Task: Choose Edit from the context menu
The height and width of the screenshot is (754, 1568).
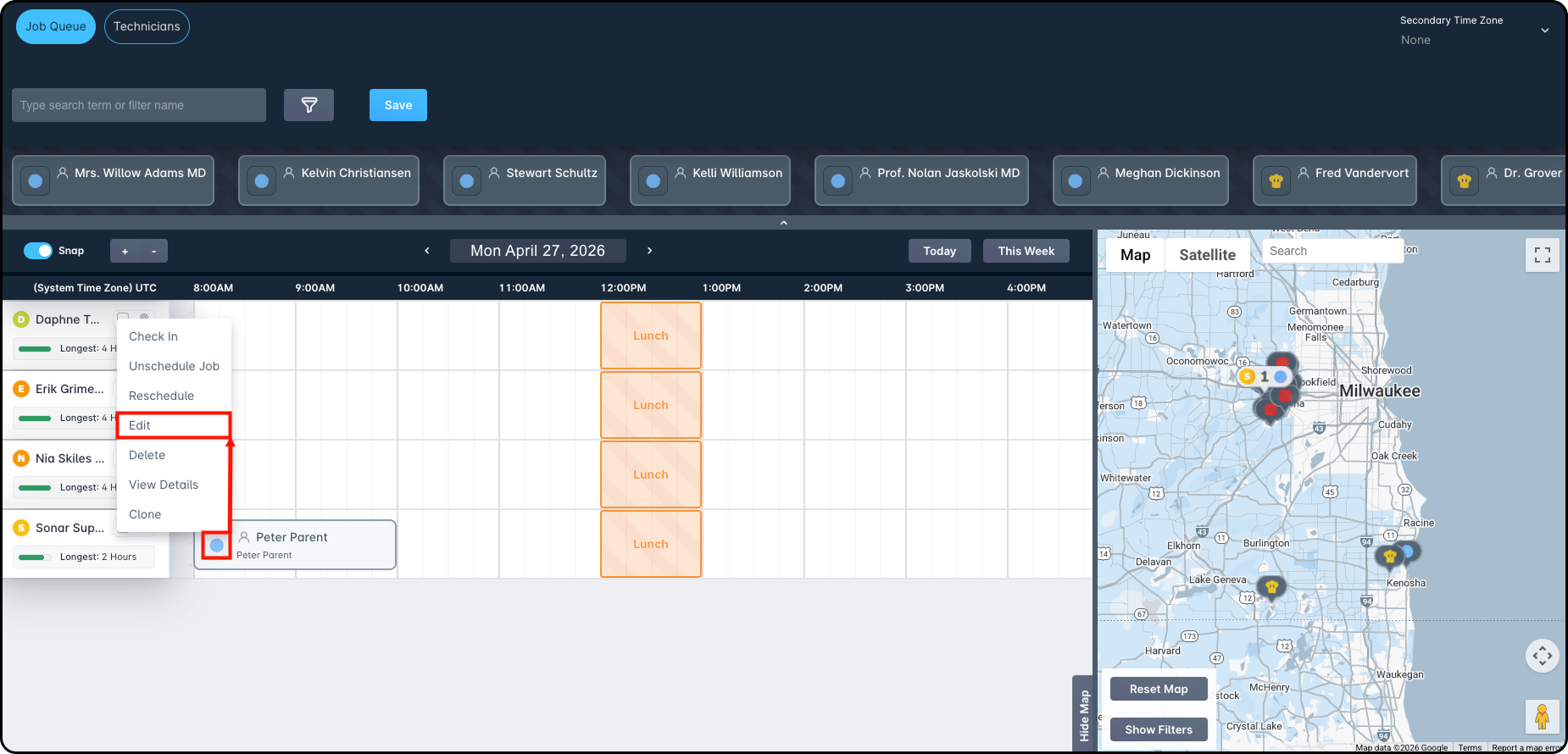Action: coord(174,425)
